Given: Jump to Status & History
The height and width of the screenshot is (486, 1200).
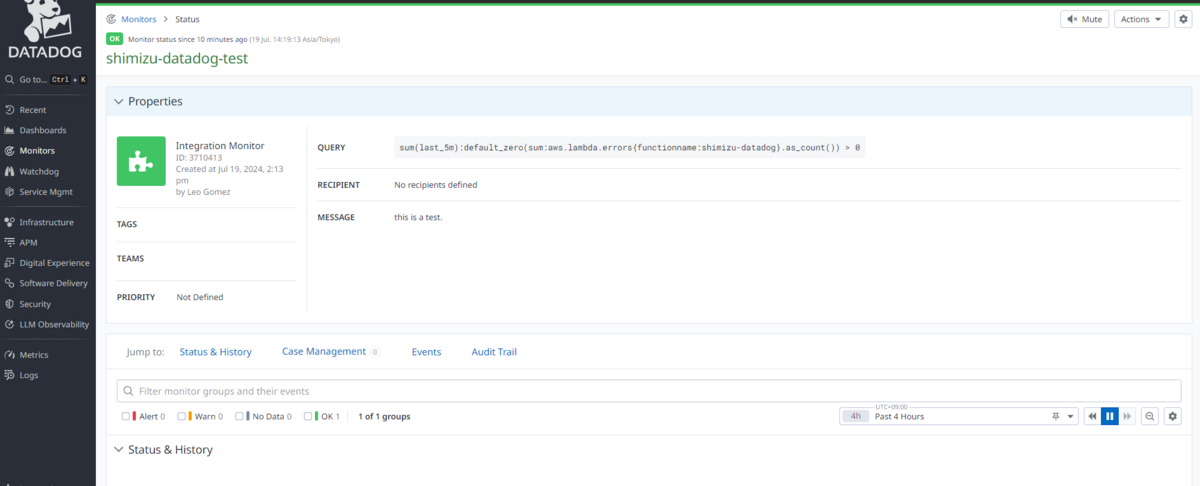Looking at the screenshot, I should click(x=215, y=352).
